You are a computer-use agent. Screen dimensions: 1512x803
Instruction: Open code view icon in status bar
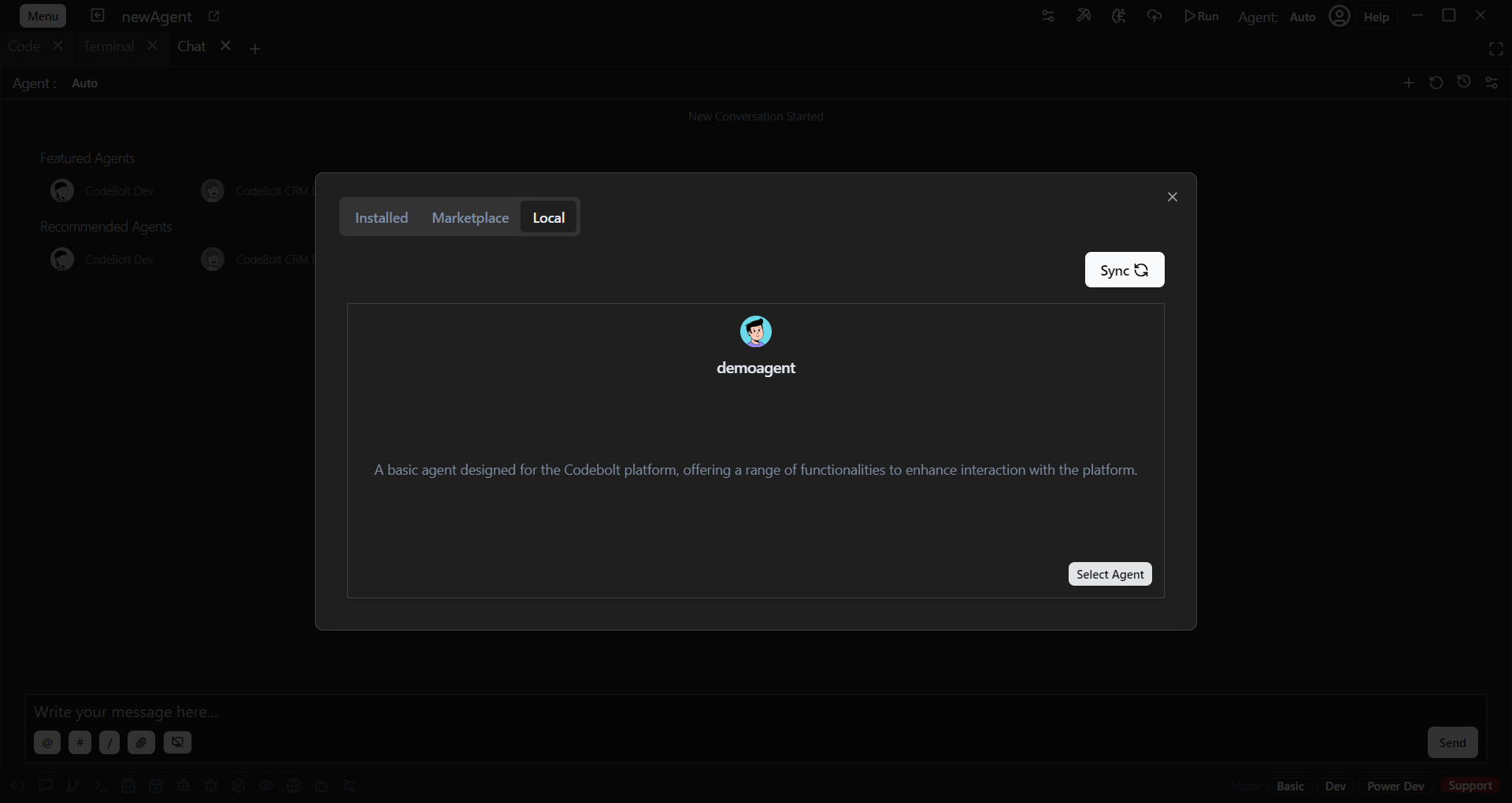[x=18, y=786]
